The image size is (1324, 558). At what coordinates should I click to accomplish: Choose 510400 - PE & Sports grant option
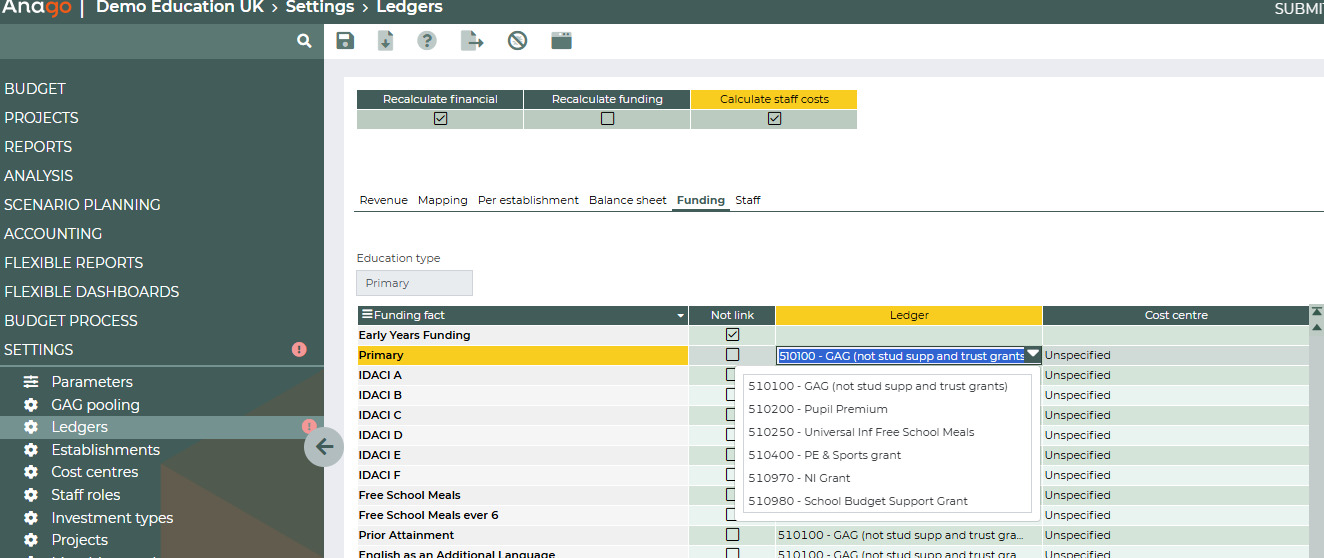pyautogui.click(x=824, y=455)
